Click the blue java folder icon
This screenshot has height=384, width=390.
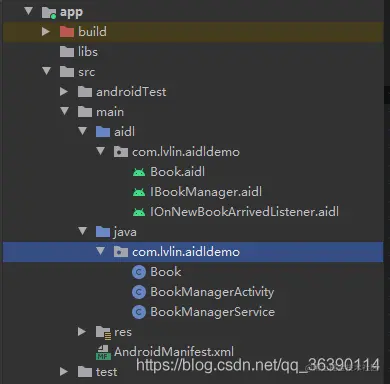point(103,232)
